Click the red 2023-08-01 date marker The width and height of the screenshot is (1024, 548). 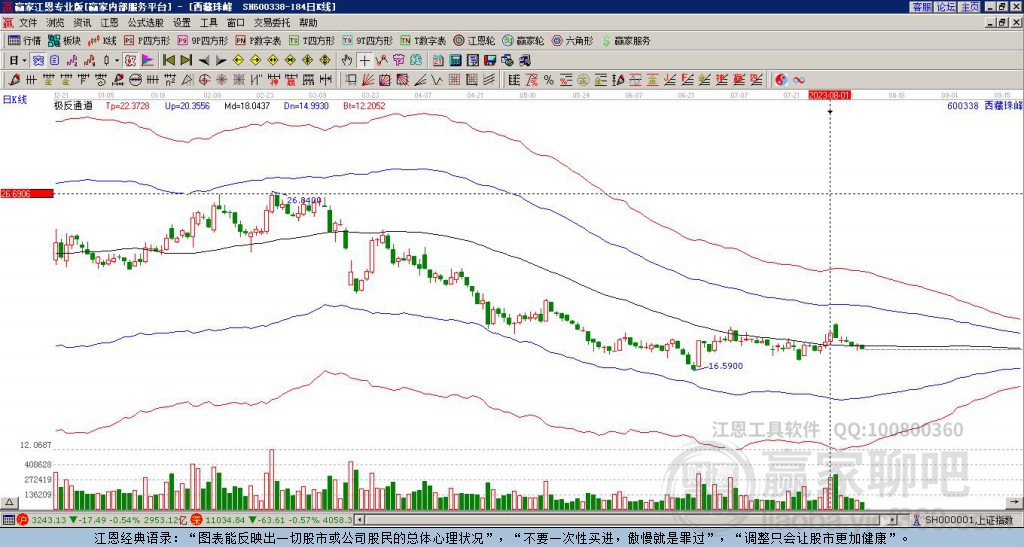tap(829, 95)
